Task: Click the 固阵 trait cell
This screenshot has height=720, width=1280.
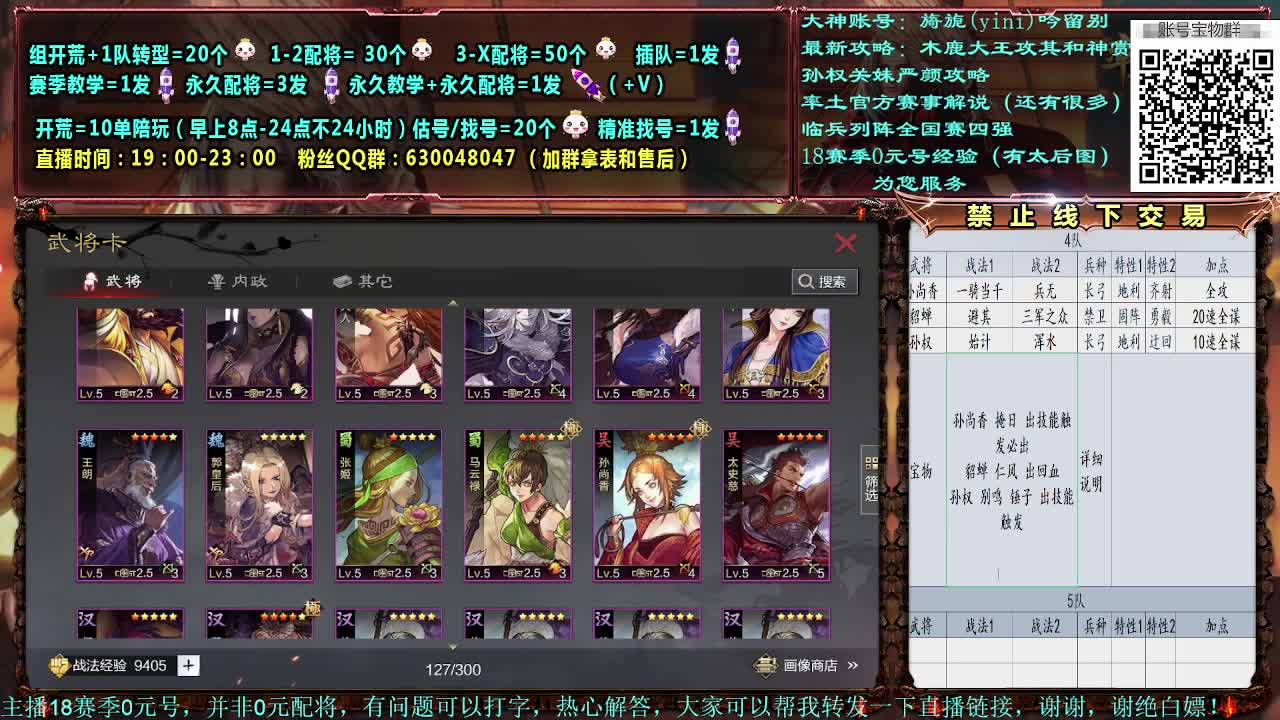Action: 1128,316
